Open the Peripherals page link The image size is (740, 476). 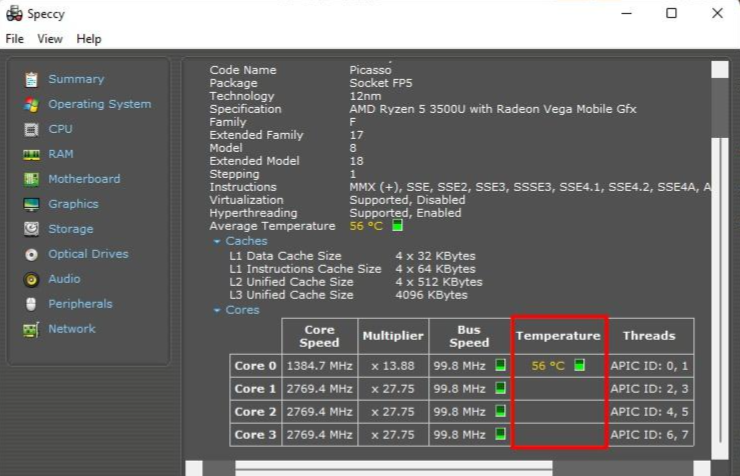[x=80, y=304]
